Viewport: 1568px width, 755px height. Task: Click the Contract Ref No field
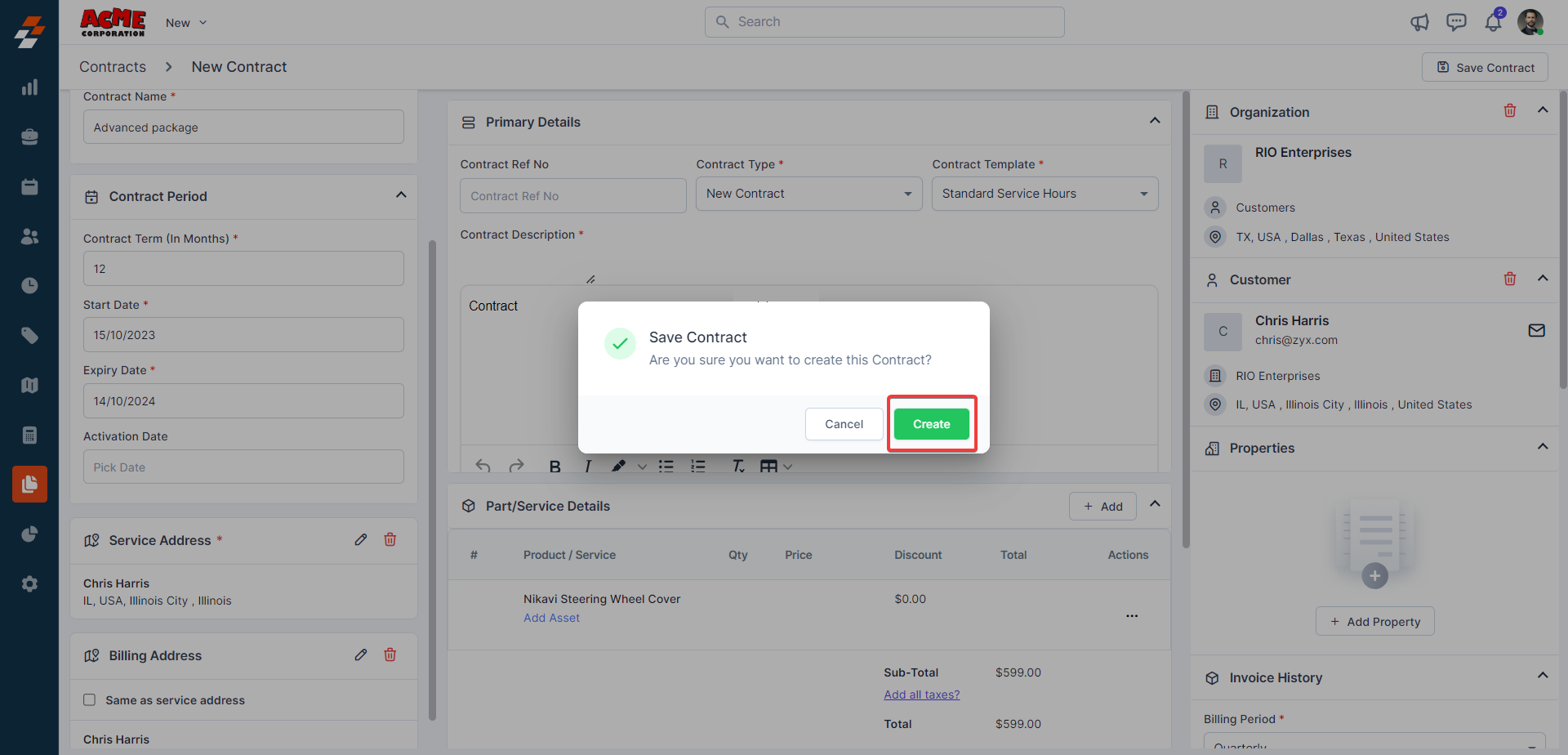[572, 196]
